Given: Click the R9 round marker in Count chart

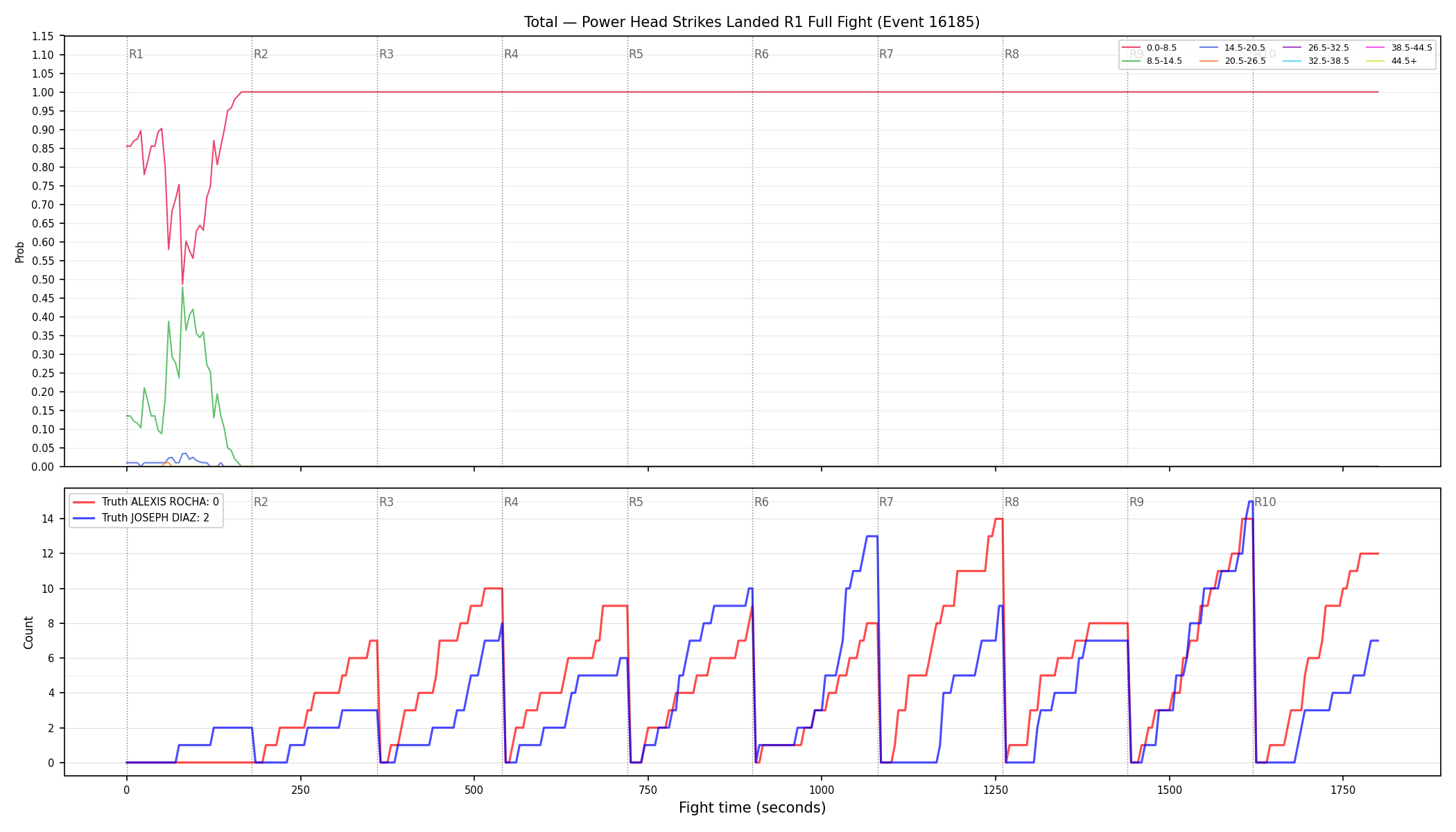Looking at the screenshot, I should coord(1136,502).
